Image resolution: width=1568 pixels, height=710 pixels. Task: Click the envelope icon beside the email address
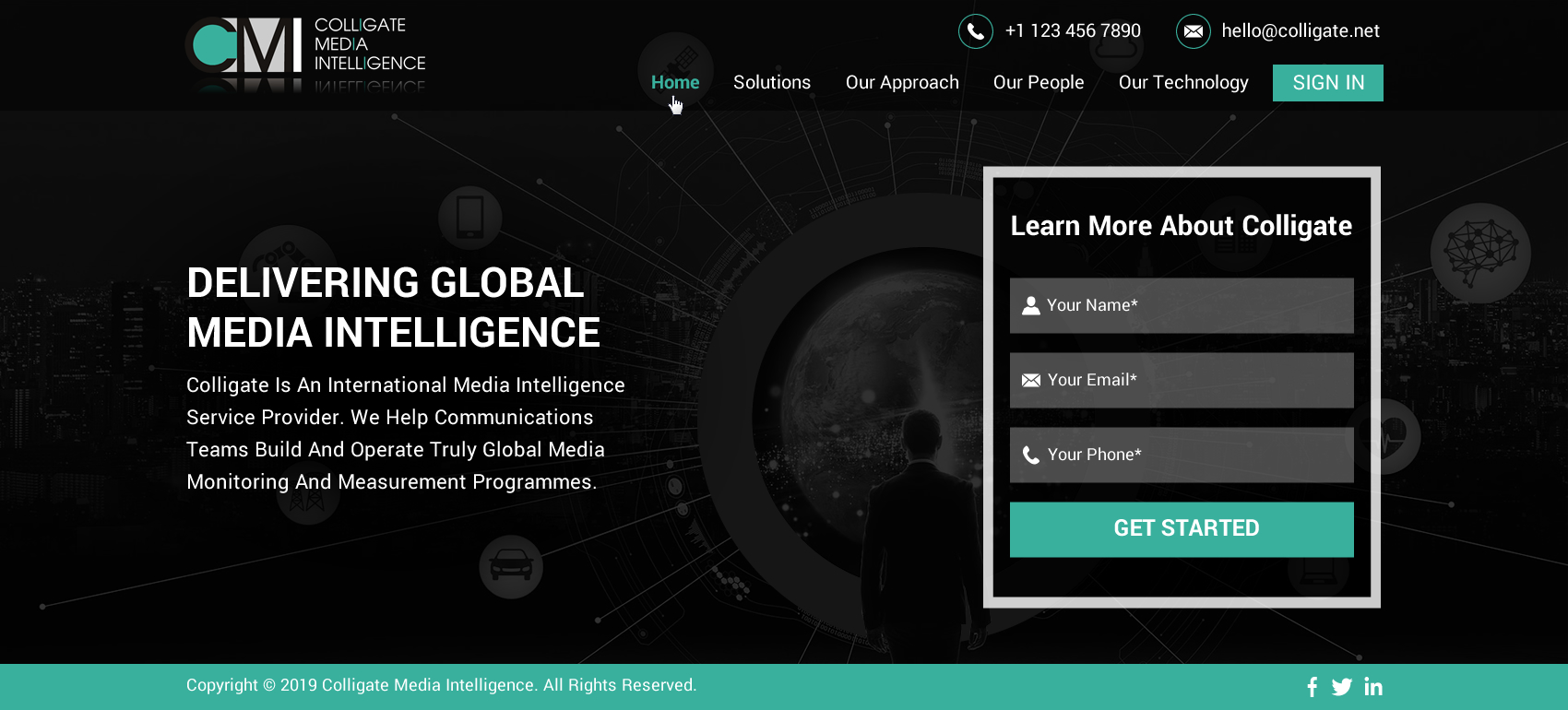(1194, 31)
